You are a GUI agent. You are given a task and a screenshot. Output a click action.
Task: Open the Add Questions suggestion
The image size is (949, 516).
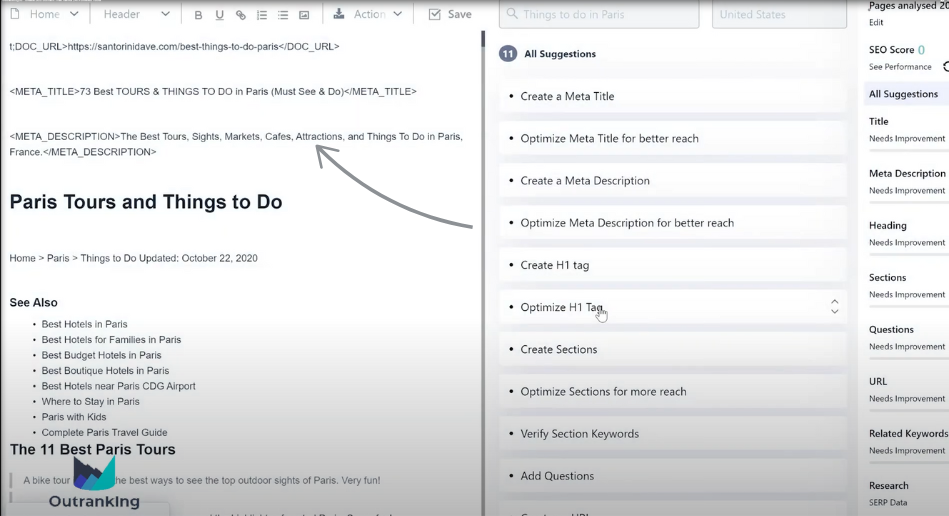point(672,476)
